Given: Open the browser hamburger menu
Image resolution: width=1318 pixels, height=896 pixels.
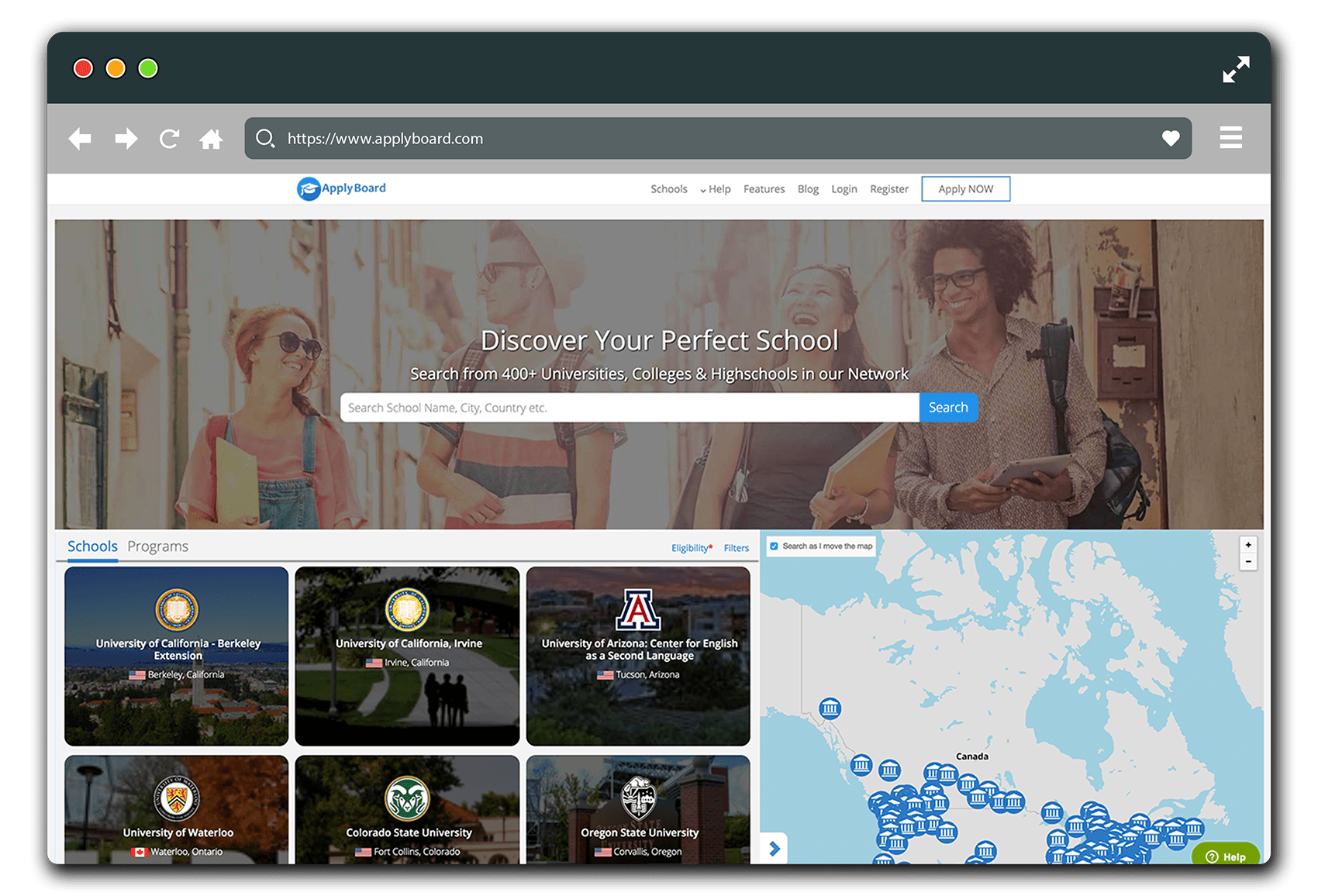Looking at the screenshot, I should (x=1230, y=137).
